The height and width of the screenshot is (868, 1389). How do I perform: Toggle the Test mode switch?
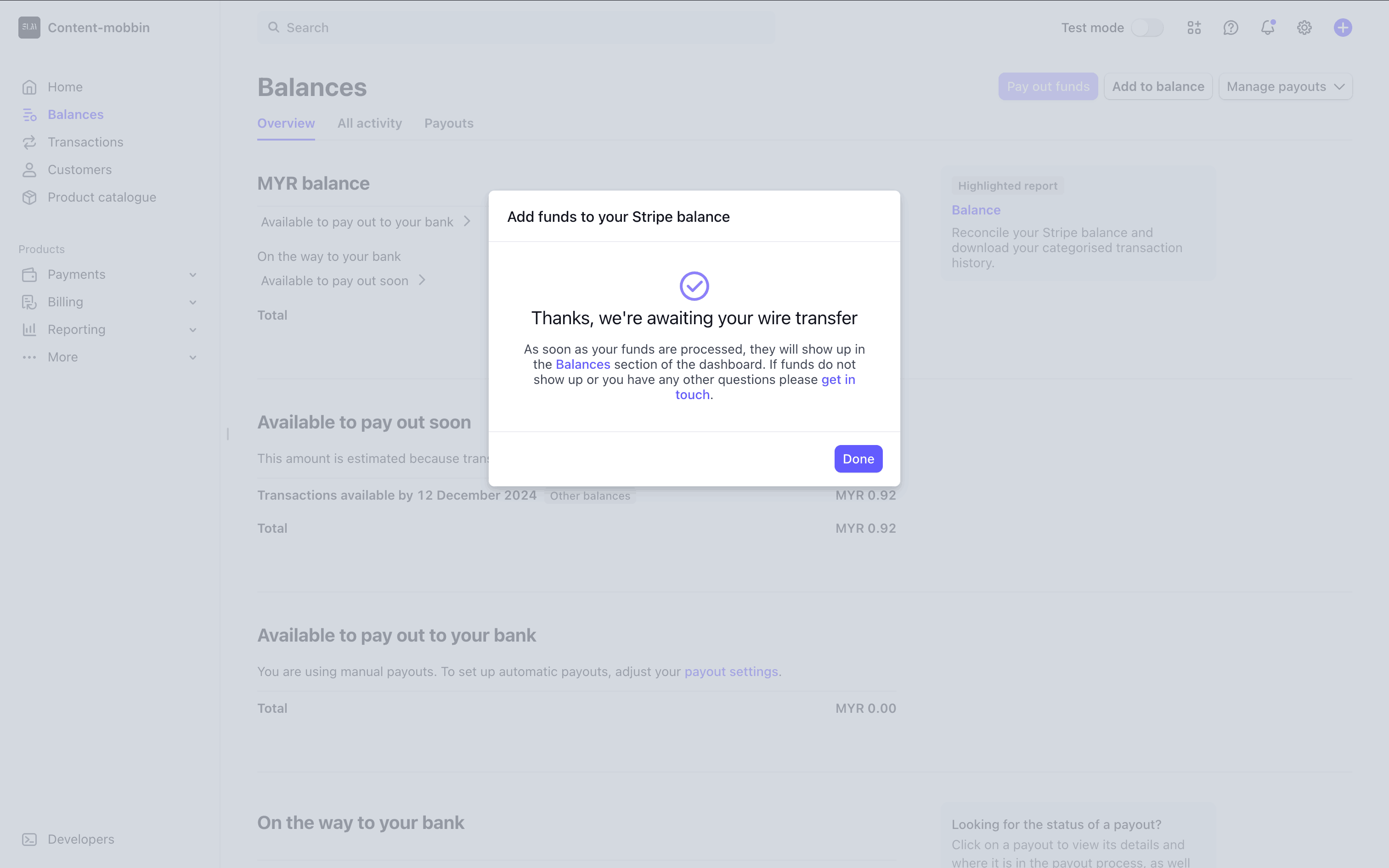pos(1147,28)
